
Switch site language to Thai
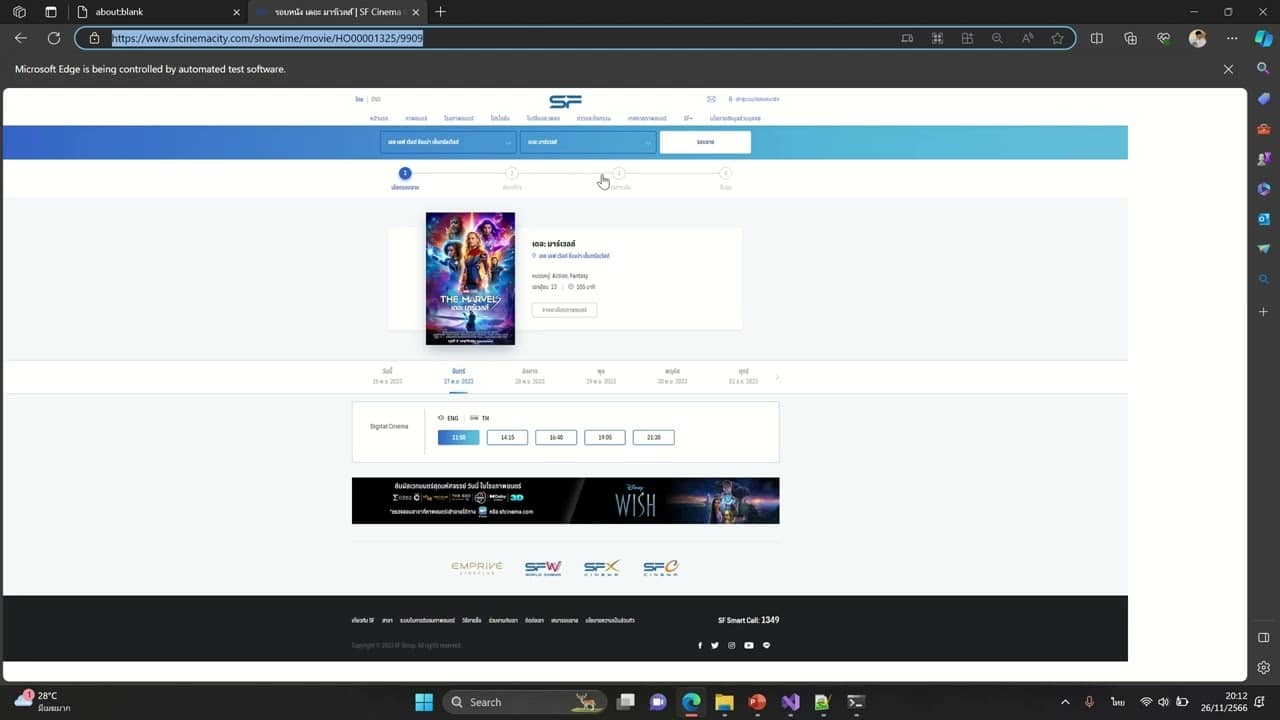tap(359, 99)
